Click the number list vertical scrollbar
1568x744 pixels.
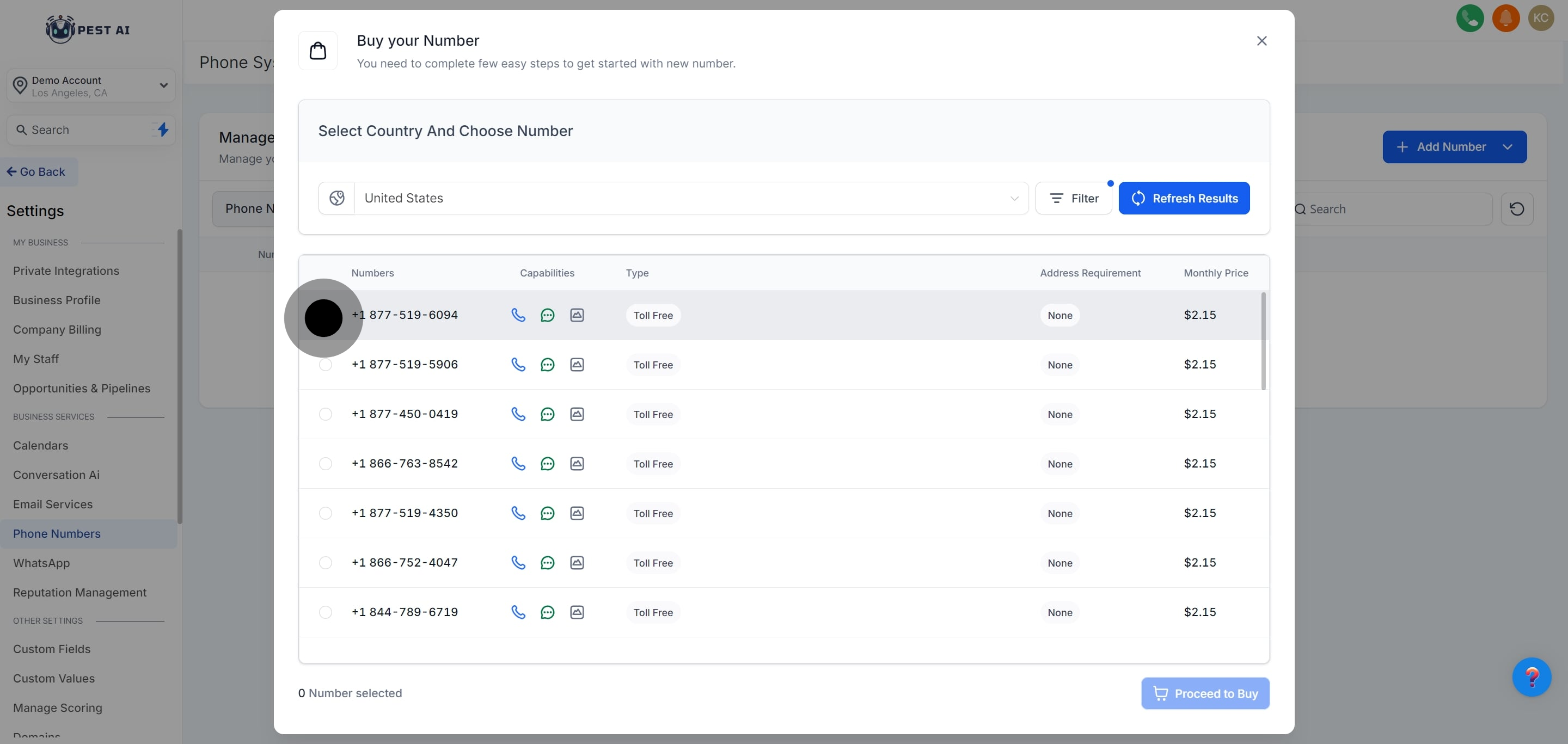pyautogui.click(x=1263, y=341)
